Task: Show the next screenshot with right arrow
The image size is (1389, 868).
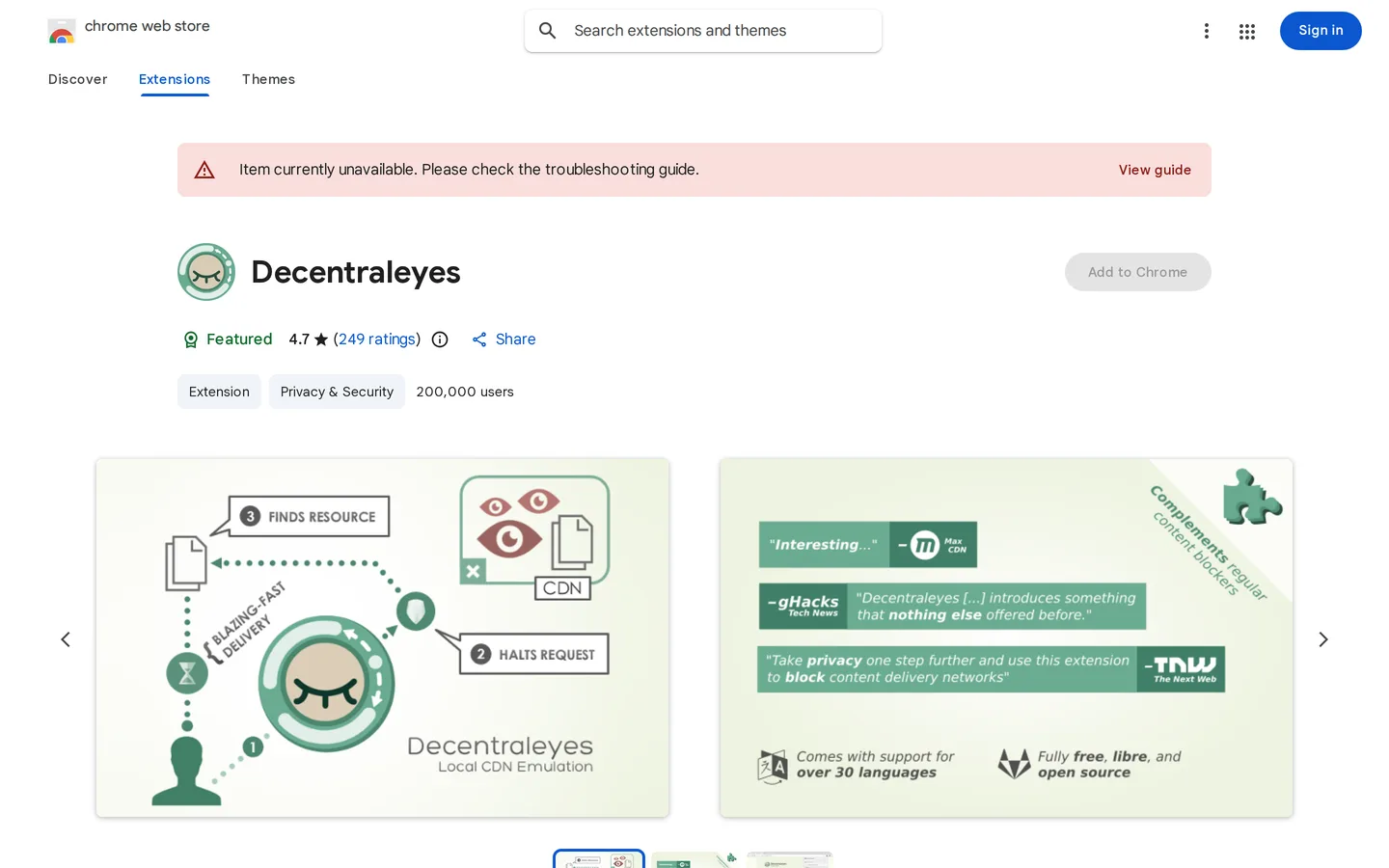Action: (1323, 639)
